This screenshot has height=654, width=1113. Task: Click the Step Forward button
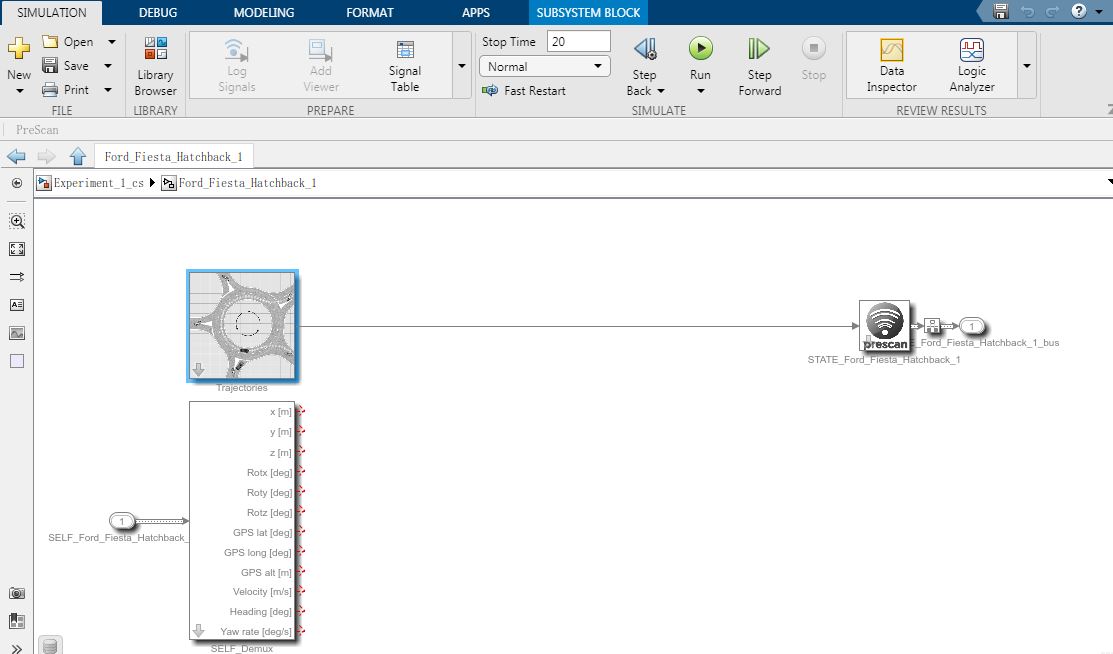click(760, 67)
